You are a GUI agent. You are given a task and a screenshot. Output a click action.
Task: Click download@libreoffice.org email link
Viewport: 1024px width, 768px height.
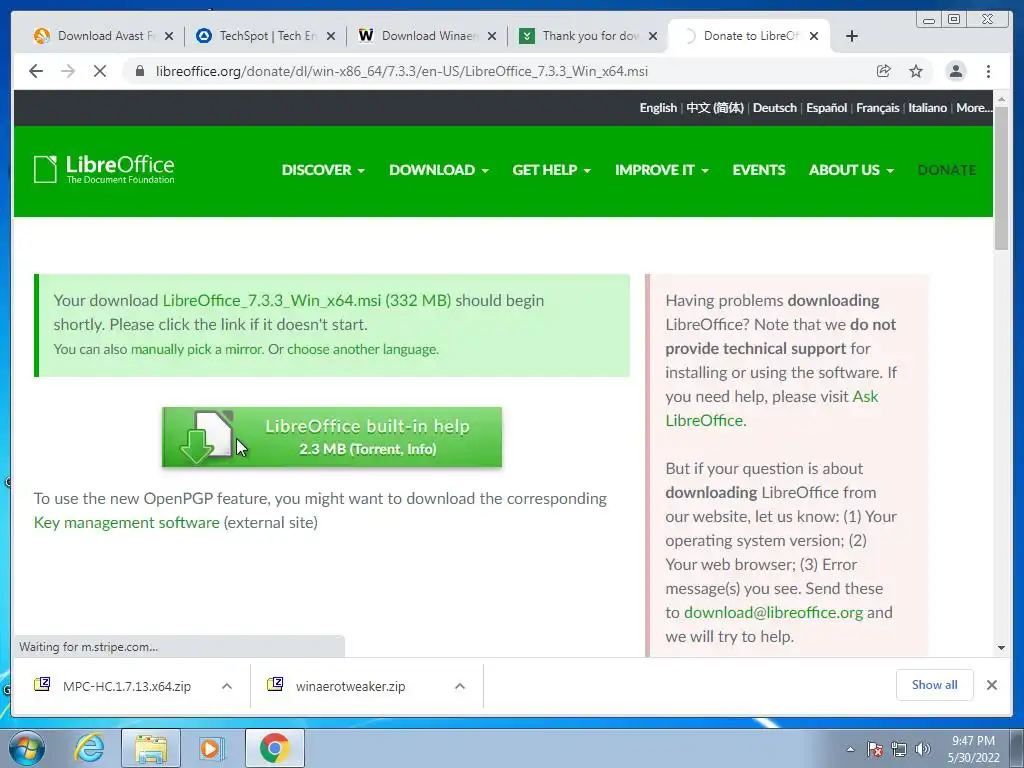[773, 613]
